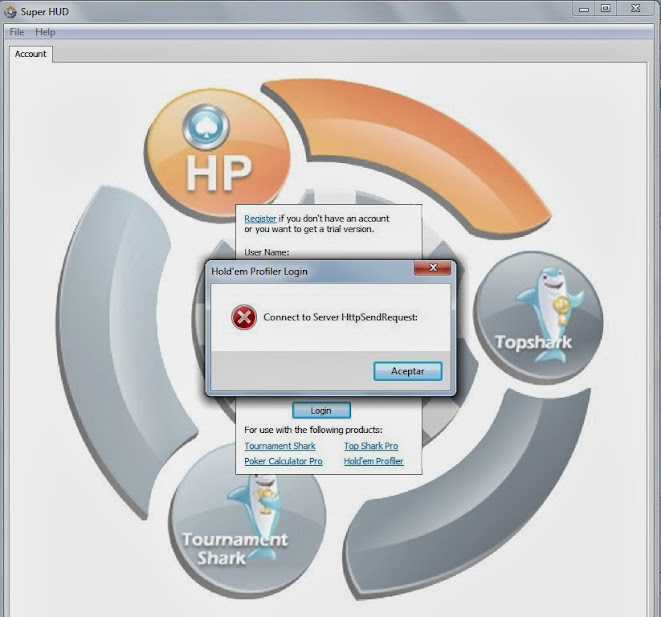
Task: Select the Topshark shark icon
Action: click(538, 317)
